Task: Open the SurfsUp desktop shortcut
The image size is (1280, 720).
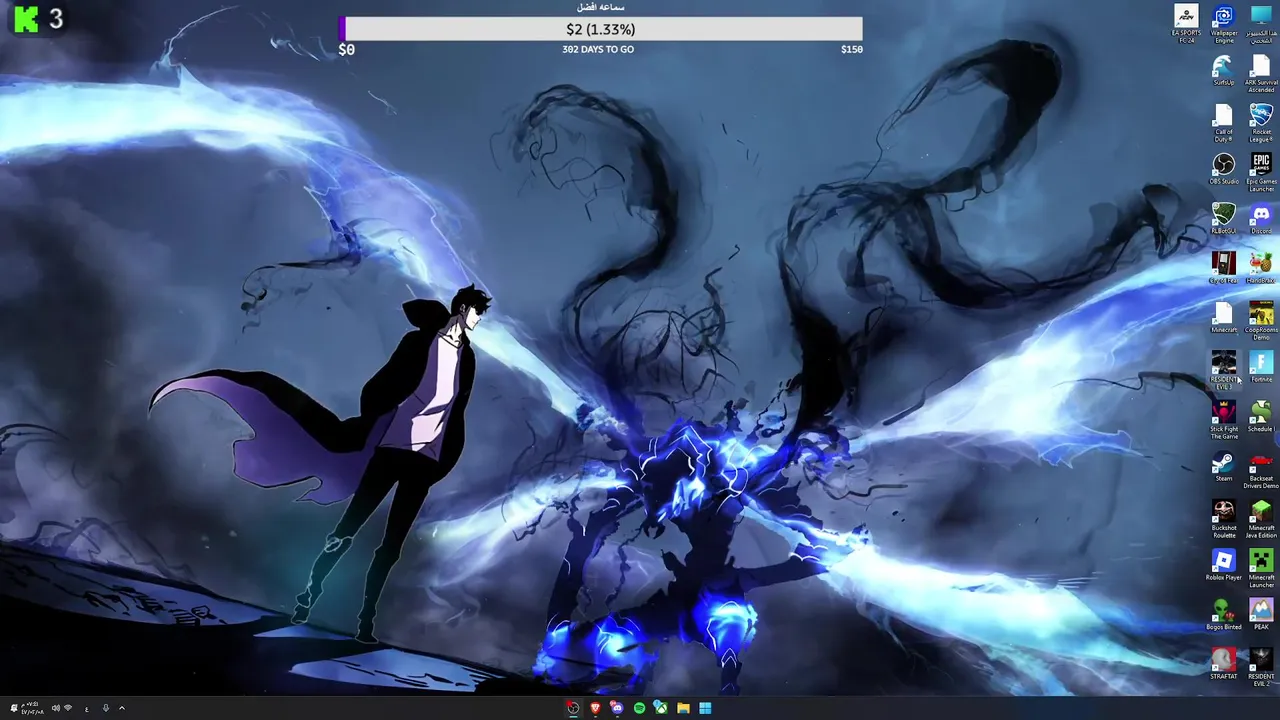Action: (1224, 70)
